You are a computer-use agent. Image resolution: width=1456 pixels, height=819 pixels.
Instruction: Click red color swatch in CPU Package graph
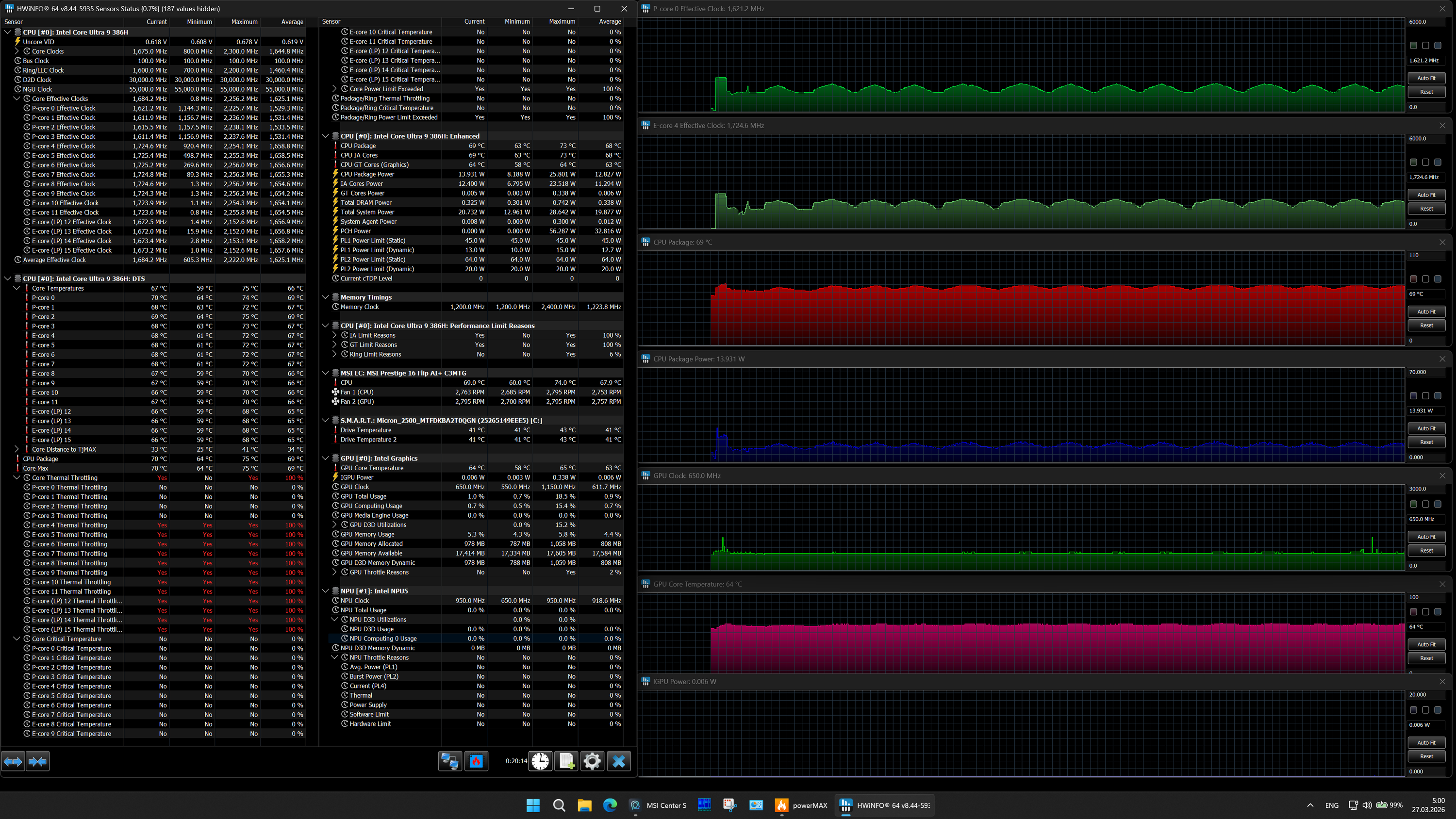(x=1413, y=278)
